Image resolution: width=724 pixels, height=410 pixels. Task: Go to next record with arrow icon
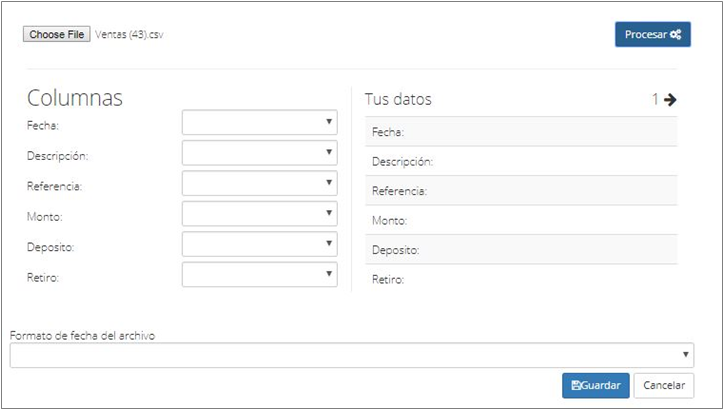click(670, 99)
